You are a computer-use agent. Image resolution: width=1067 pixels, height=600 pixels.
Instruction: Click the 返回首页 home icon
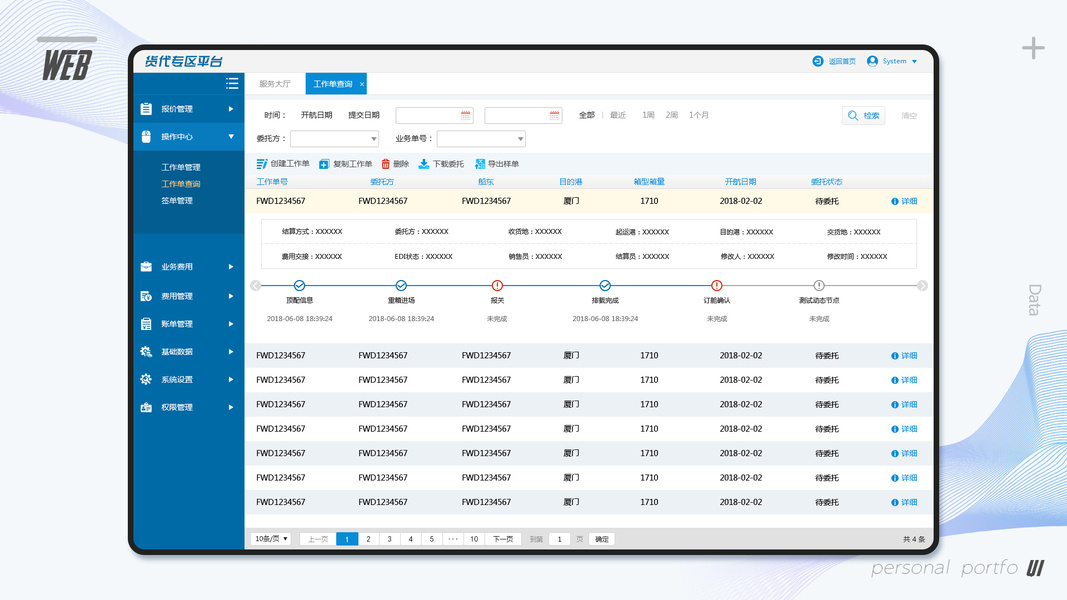(818, 61)
